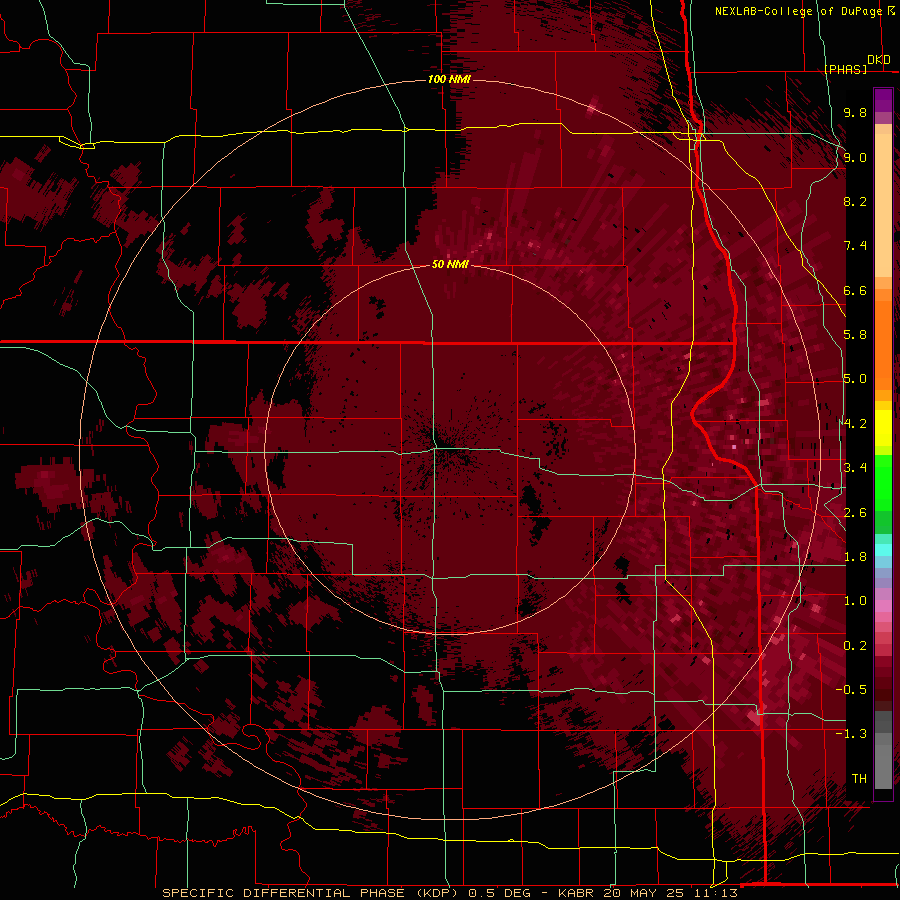The height and width of the screenshot is (900, 900).
Task: Click the [PHAS] legend title
Action: point(845,69)
